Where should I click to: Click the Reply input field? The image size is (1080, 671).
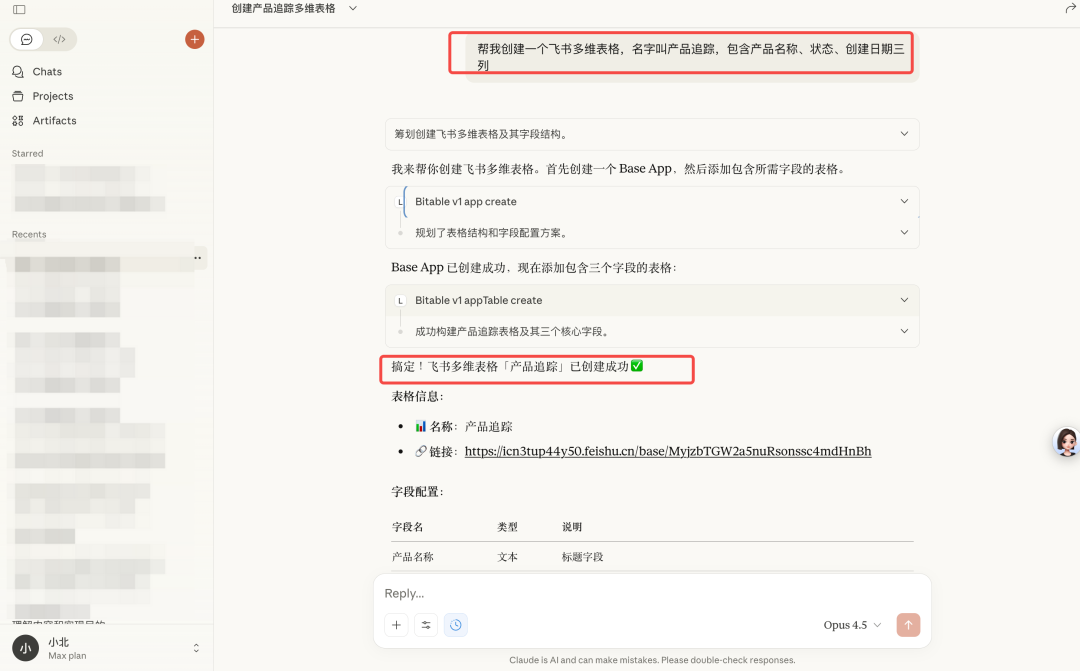pyautogui.click(x=600, y=592)
